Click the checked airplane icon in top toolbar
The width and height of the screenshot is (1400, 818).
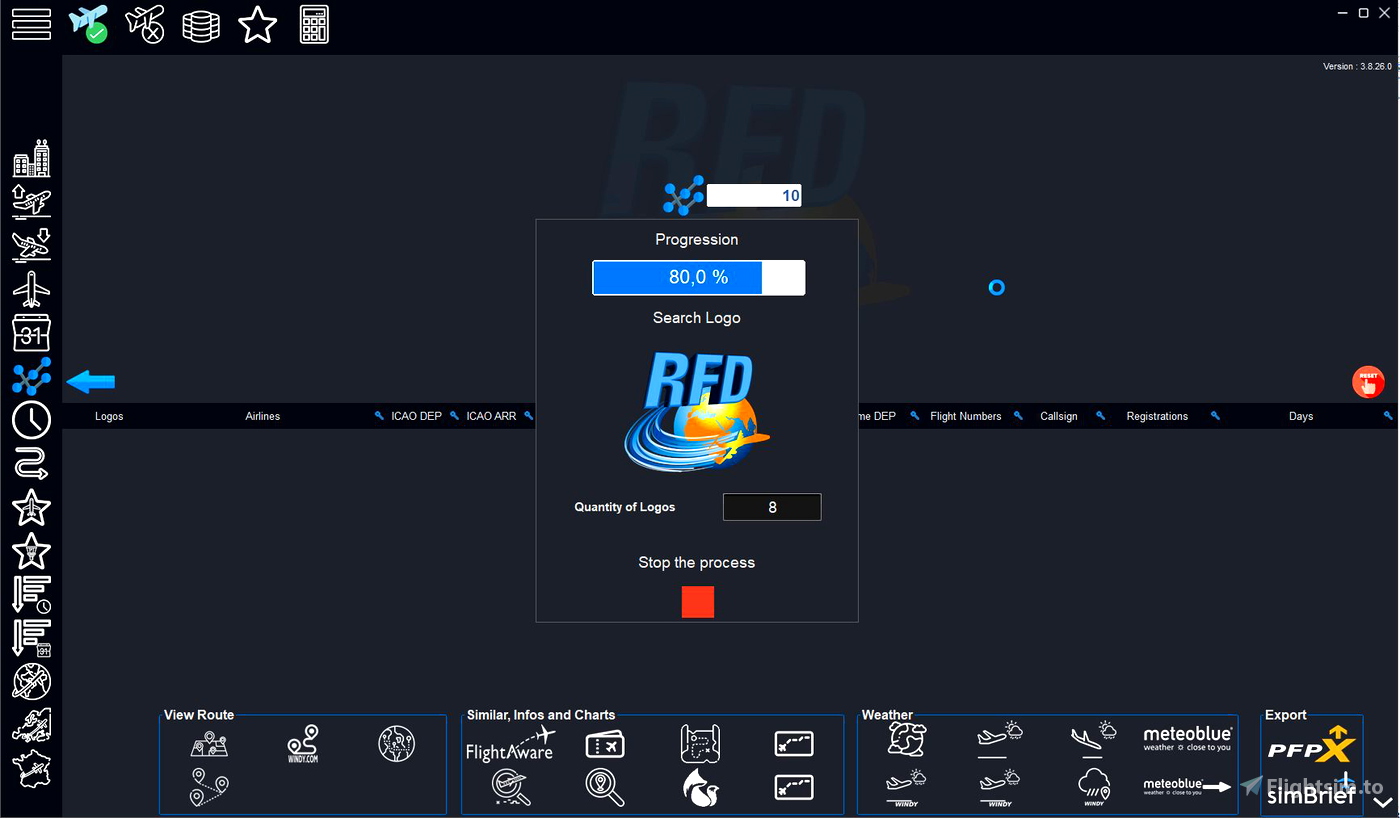pos(88,25)
